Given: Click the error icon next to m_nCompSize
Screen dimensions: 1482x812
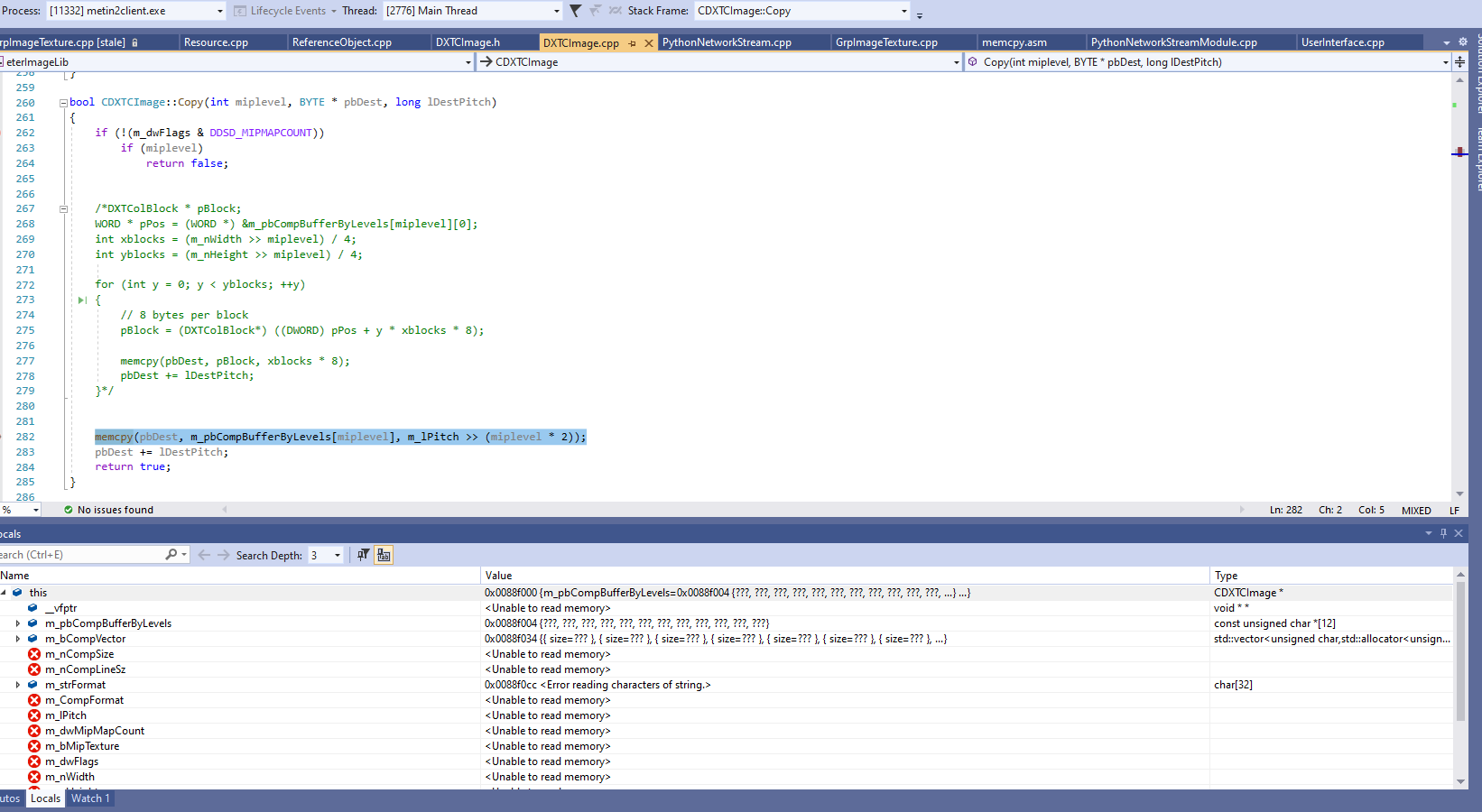Looking at the screenshot, I should 34,654.
